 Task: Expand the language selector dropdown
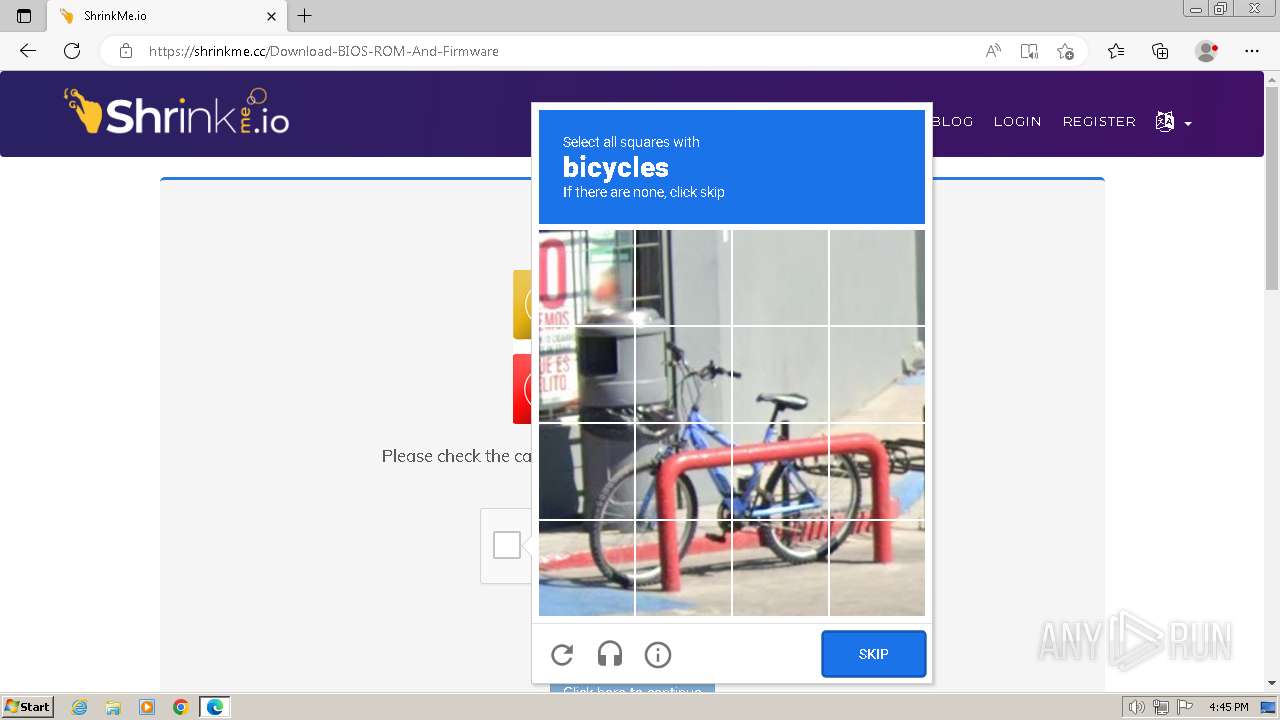(1173, 122)
